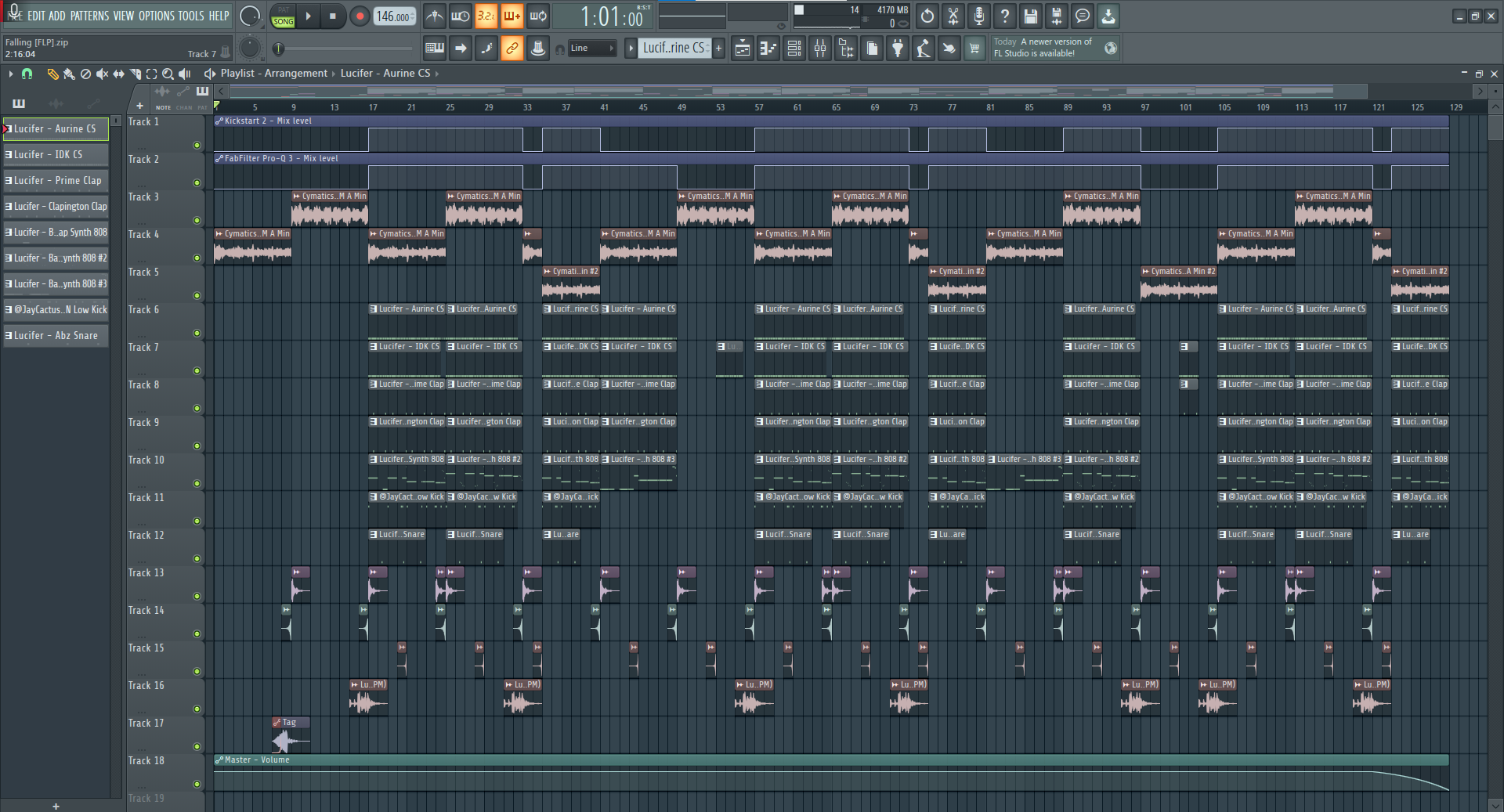Open the Plugin picker
Image resolution: width=1504 pixels, height=812 pixels.
tap(898, 49)
